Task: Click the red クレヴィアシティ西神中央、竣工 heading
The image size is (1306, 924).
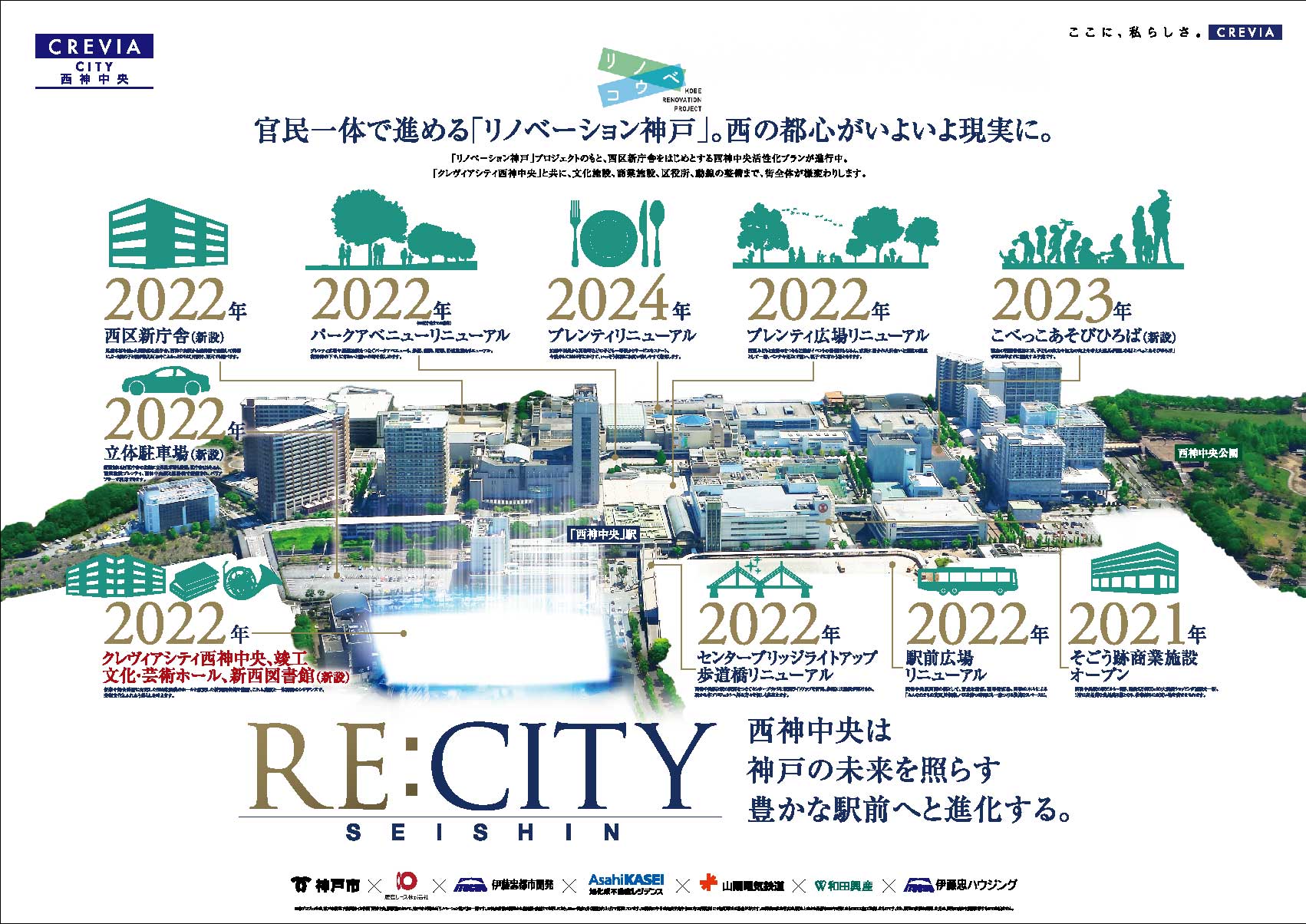Action: coord(206,658)
